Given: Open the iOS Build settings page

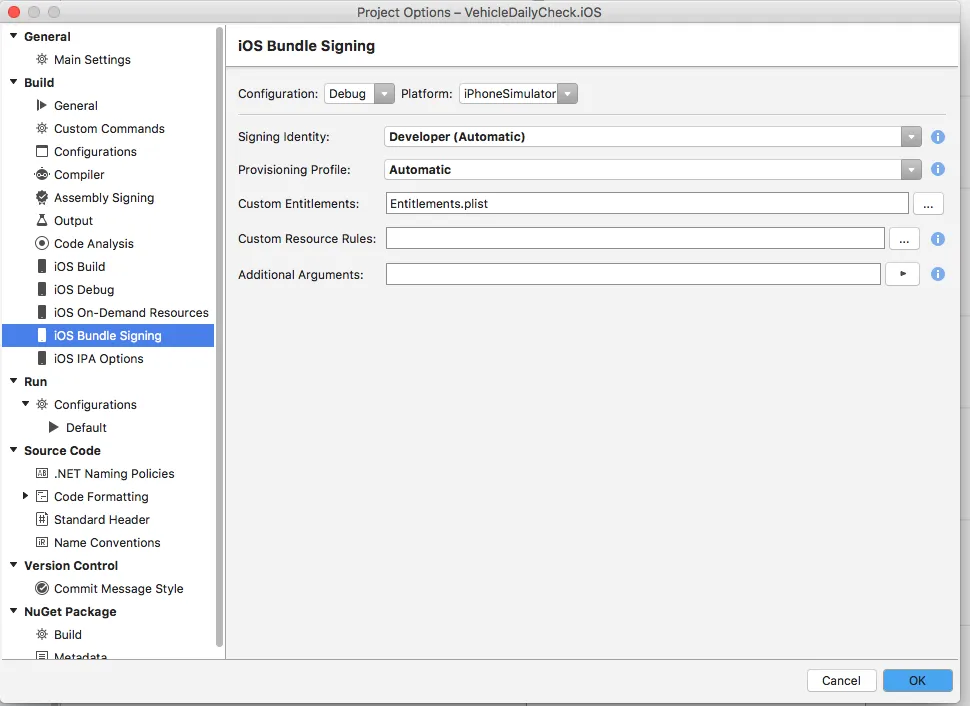Looking at the screenshot, I should pos(79,267).
